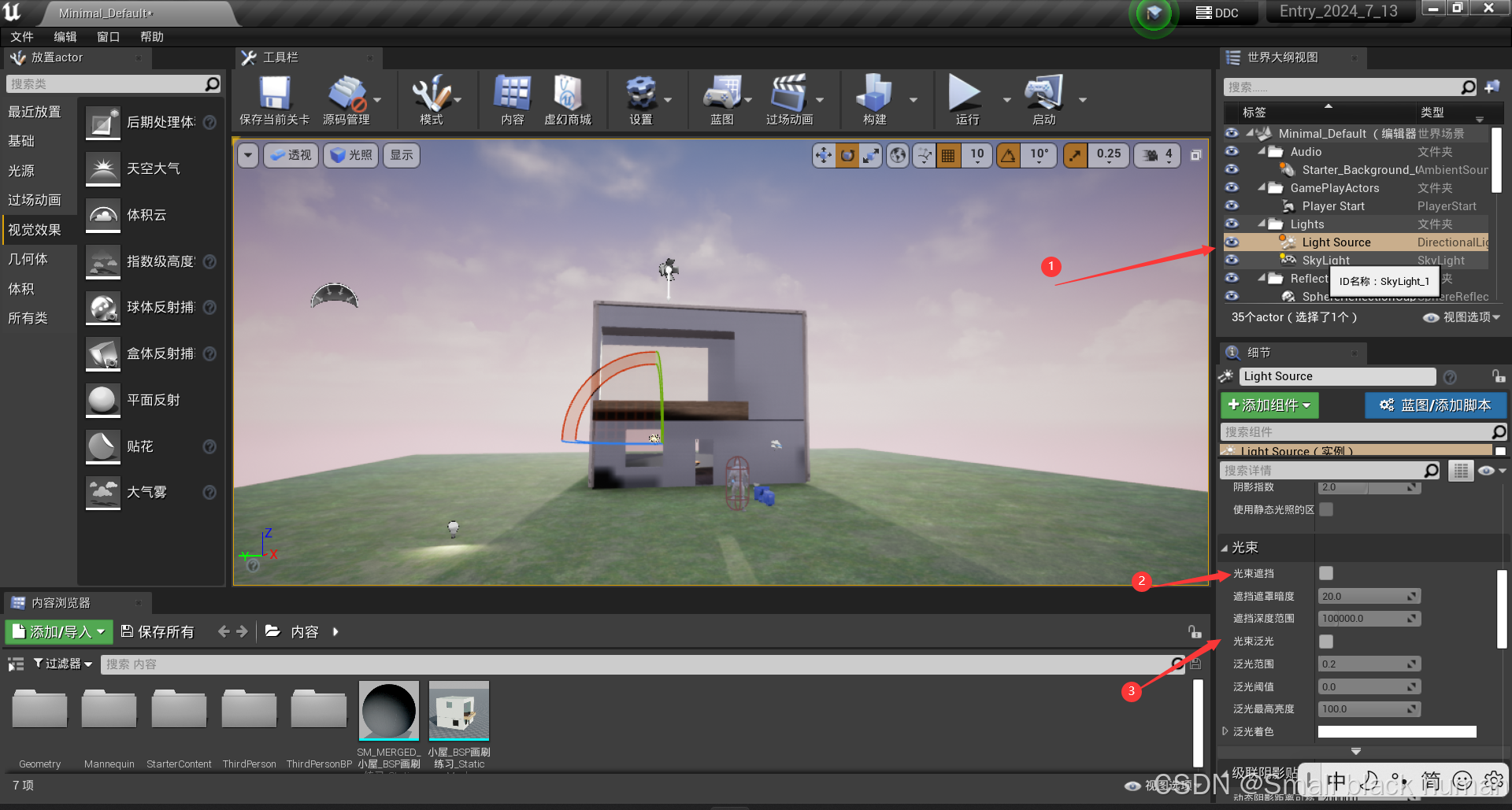Click the Save All (保存所有) button
The width and height of the screenshot is (1512, 810).
(x=157, y=632)
